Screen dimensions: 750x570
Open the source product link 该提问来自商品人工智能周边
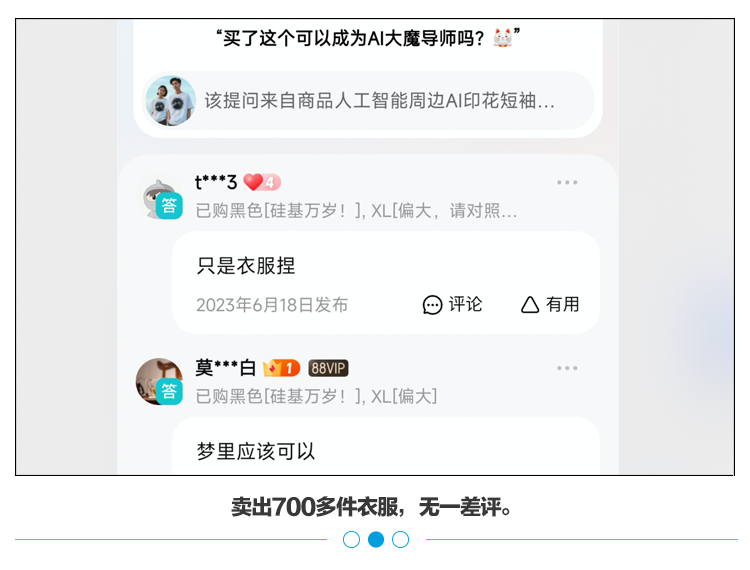pyautogui.click(x=368, y=101)
